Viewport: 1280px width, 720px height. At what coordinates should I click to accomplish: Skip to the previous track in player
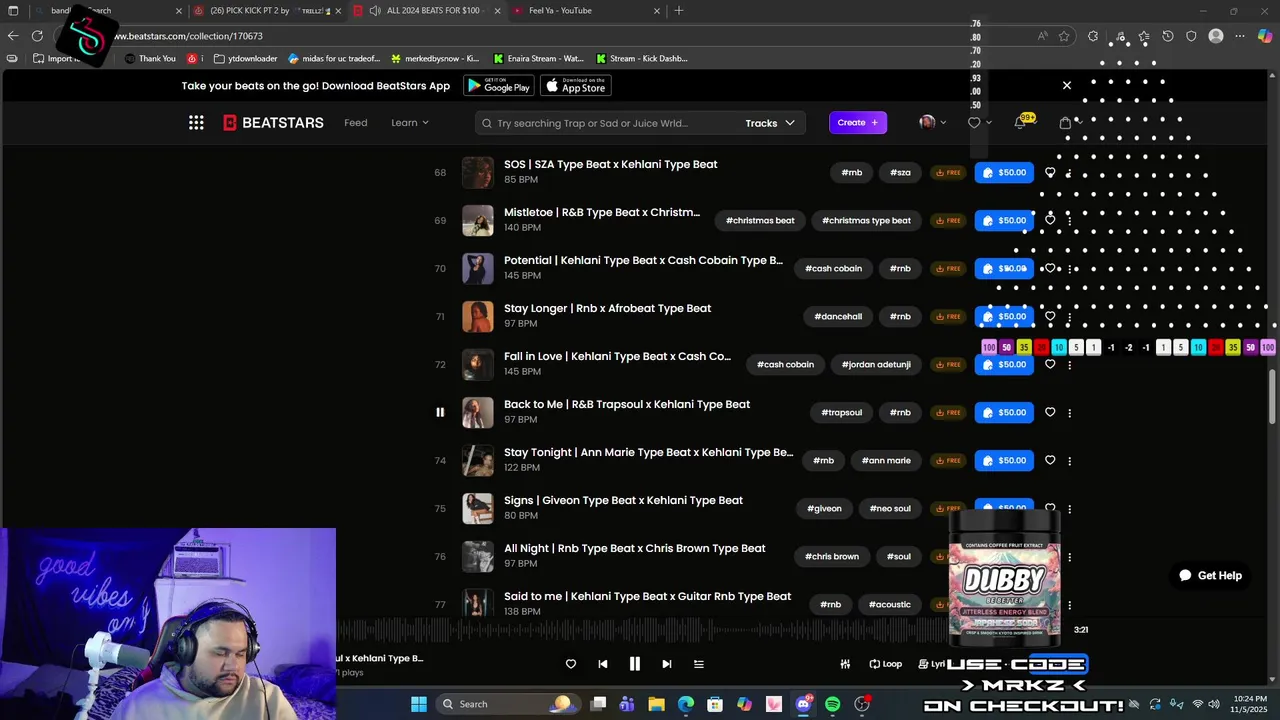point(602,664)
